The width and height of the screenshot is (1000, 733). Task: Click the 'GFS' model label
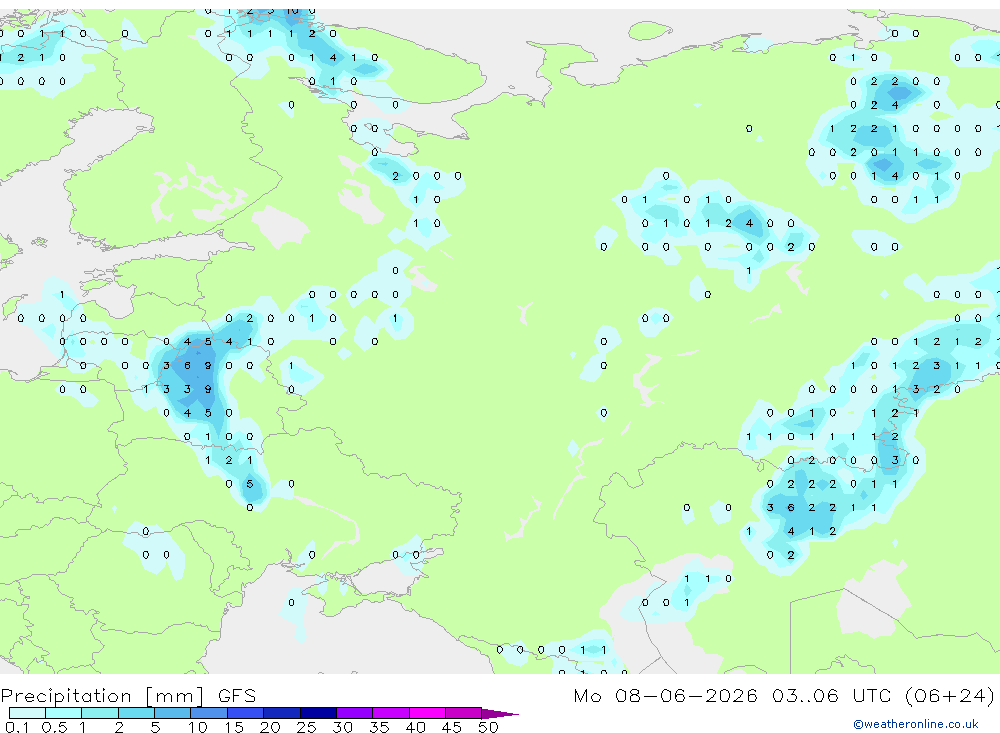click(237, 695)
